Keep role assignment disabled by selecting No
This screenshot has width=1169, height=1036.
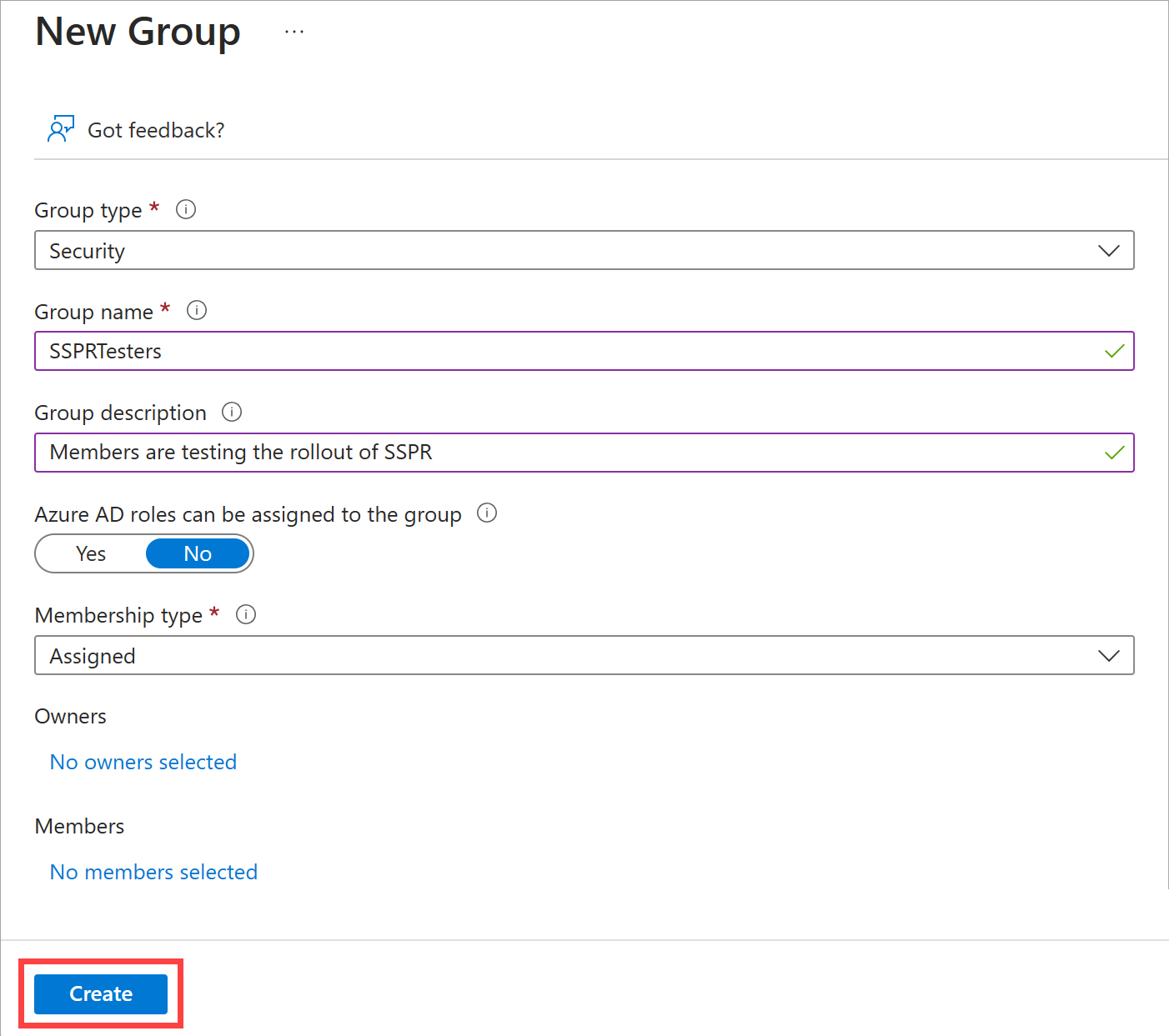pyautogui.click(x=198, y=553)
